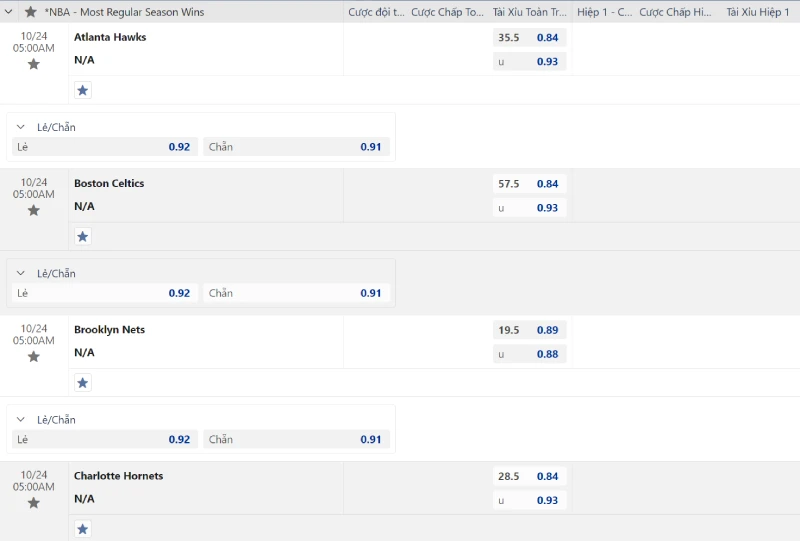Open the Charlotte Hornets team name
800x541 pixels.
118,476
